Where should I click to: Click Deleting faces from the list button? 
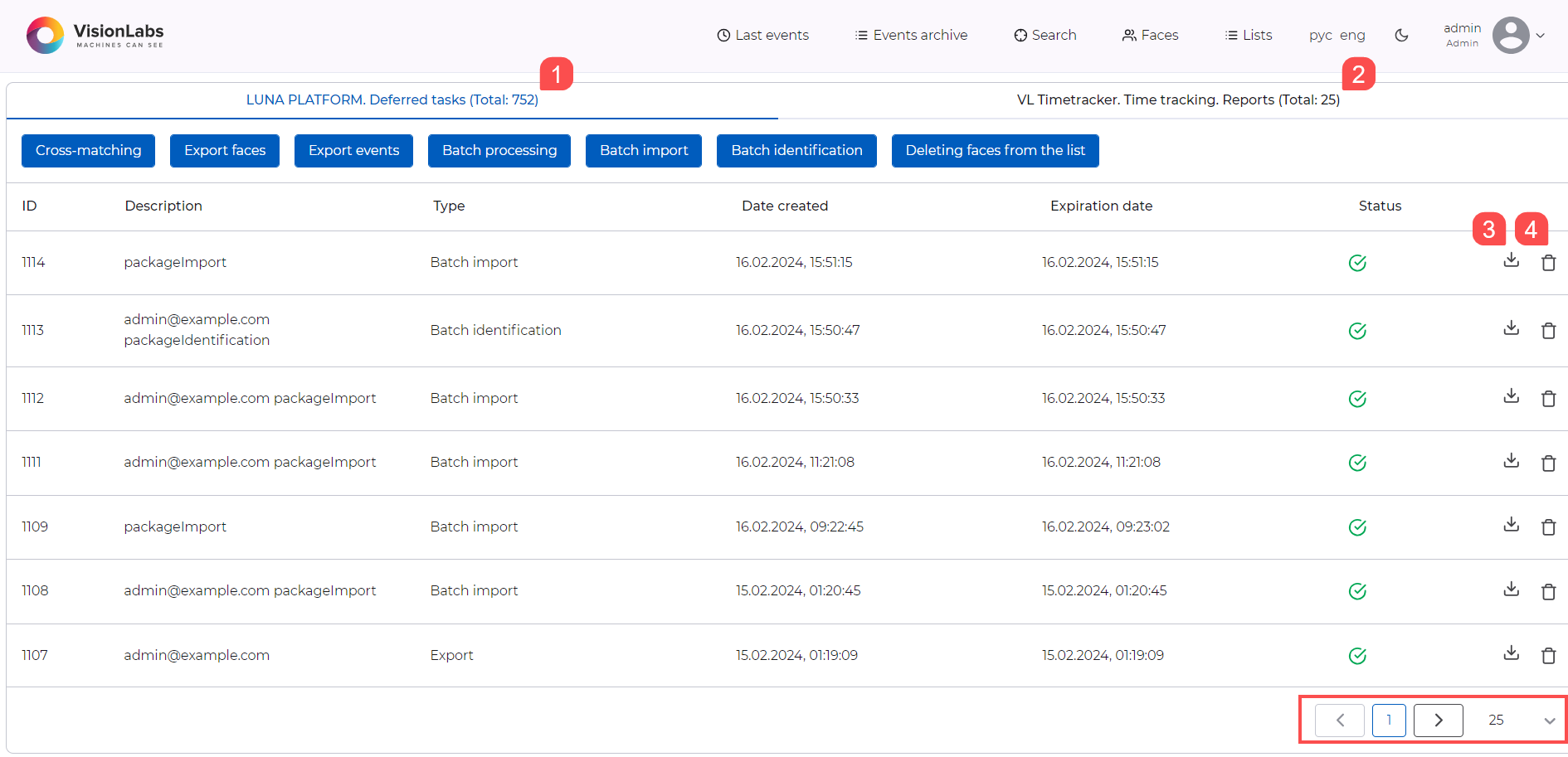[995, 151]
